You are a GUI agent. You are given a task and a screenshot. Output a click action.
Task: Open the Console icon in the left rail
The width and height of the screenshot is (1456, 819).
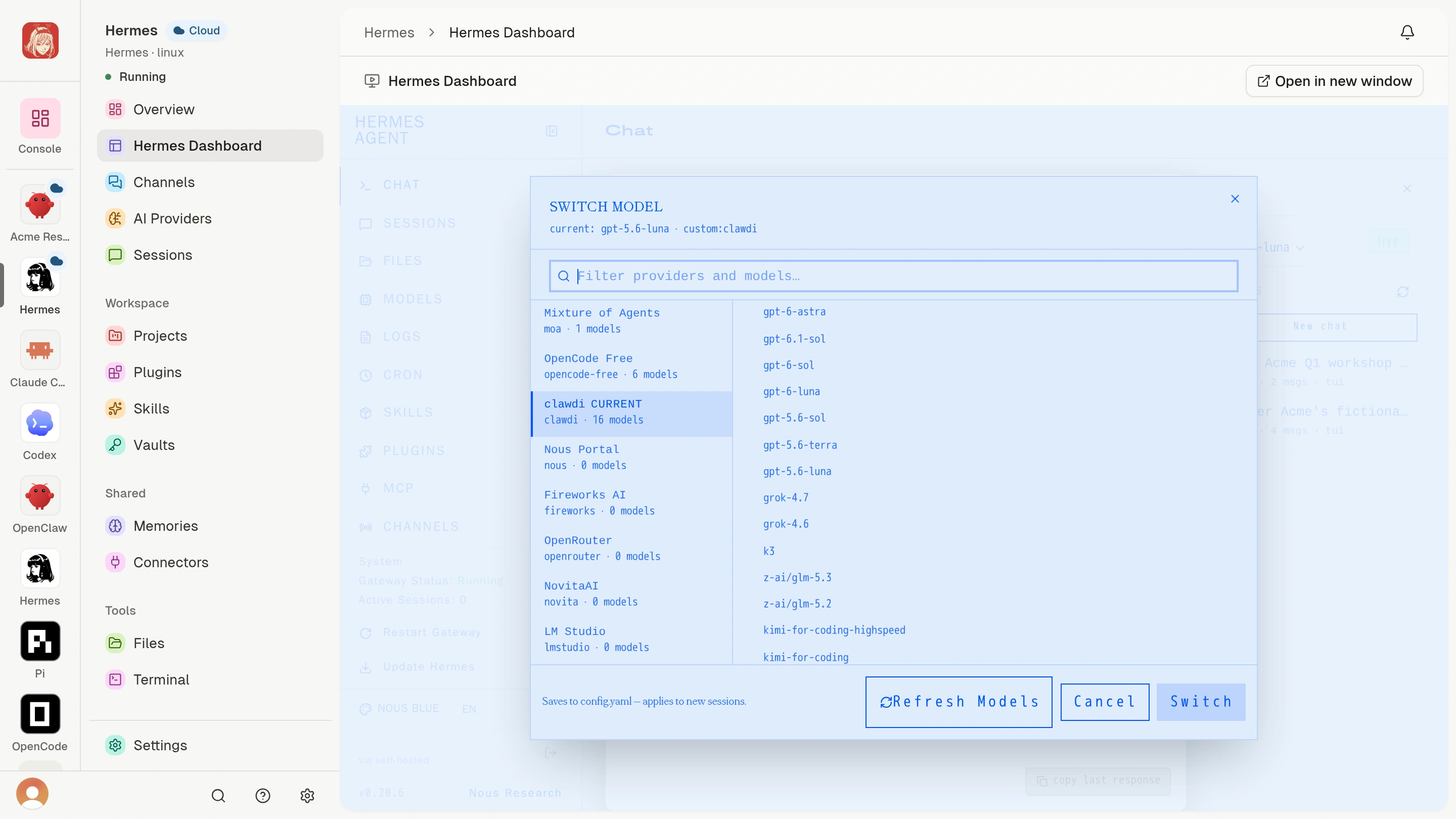(x=40, y=118)
